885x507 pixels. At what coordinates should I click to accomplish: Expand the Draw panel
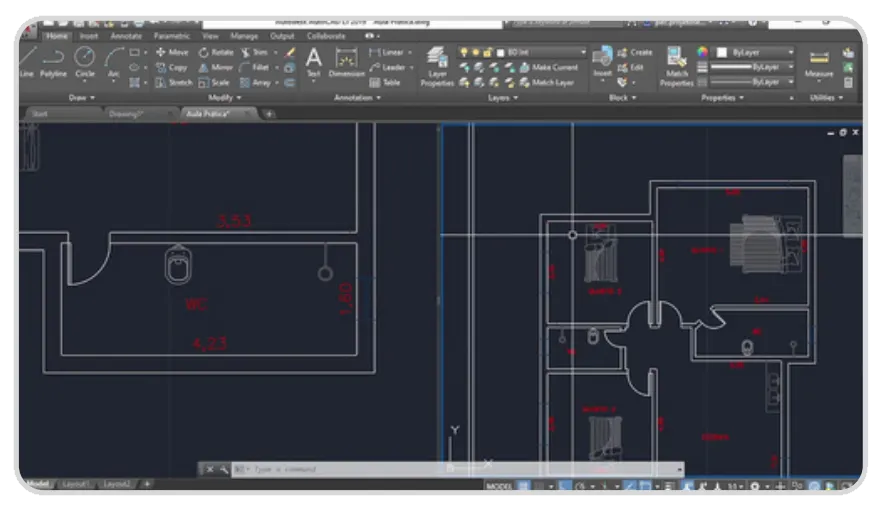(82, 98)
